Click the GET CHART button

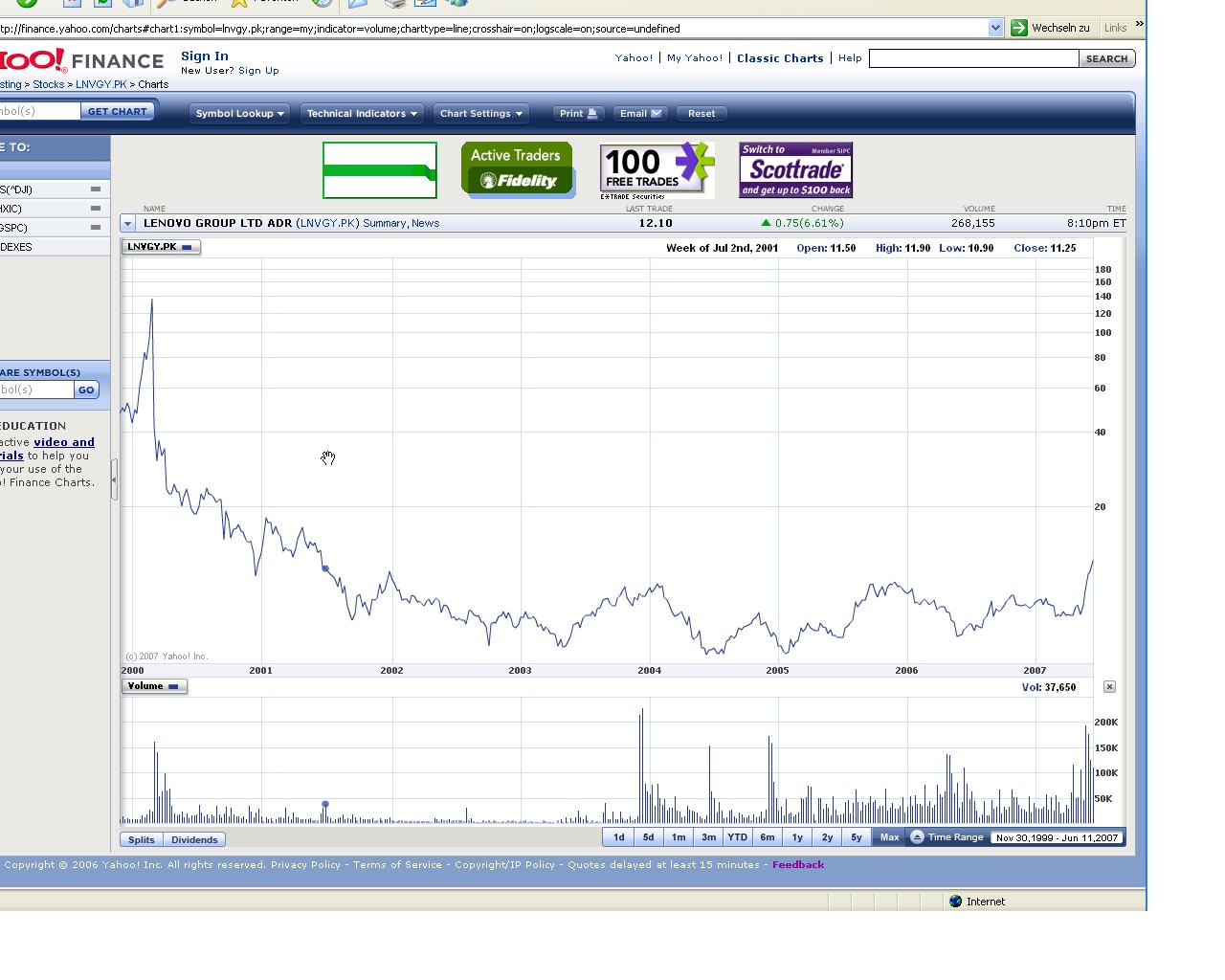(118, 111)
